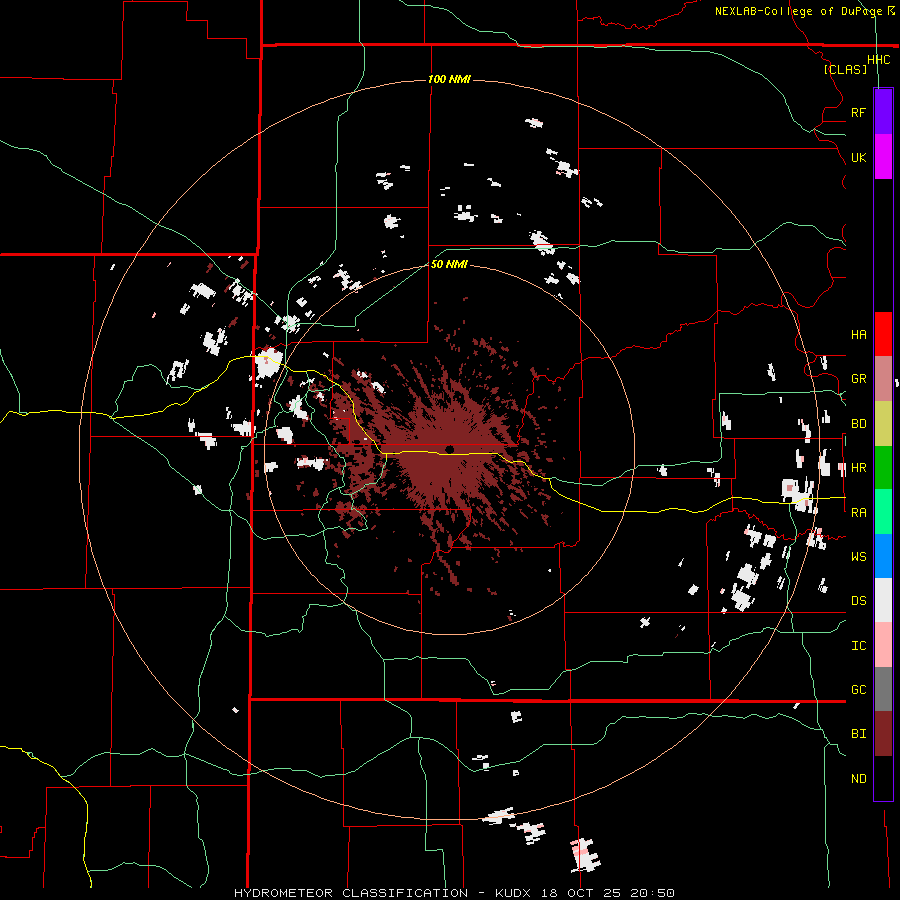Screen dimensions: 900x900
Task: Select the GR dusty pink legend swatch
Action: 883,379
